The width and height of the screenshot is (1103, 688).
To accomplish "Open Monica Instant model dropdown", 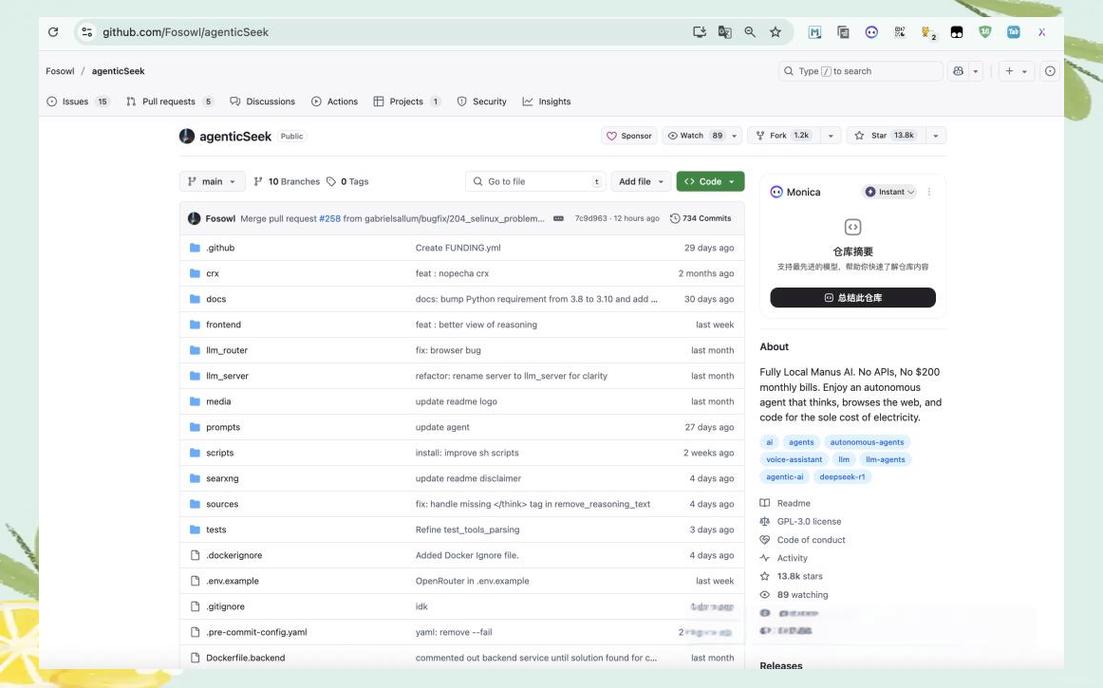I will pos(889,192).
